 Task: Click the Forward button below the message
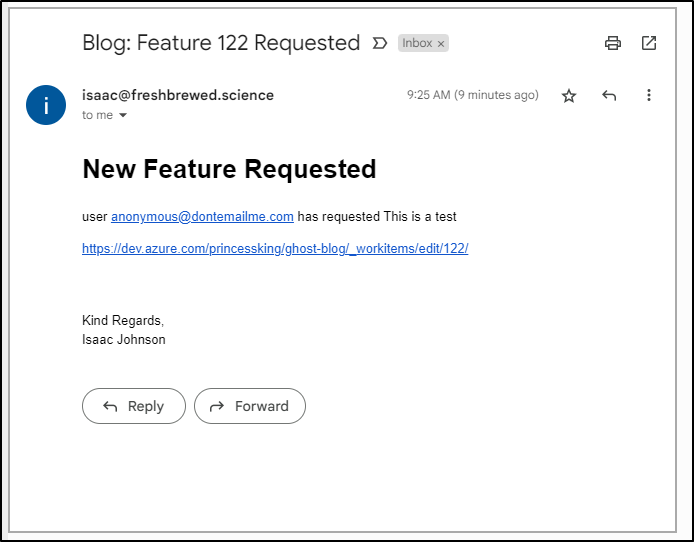250,406
